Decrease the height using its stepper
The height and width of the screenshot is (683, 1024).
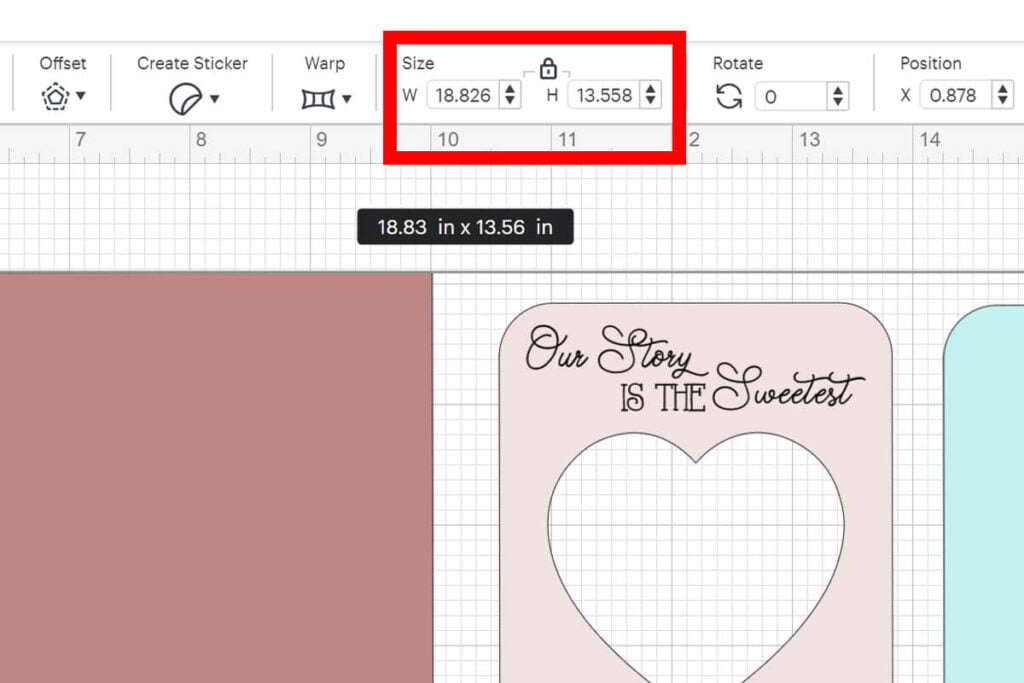pos(651,101)
